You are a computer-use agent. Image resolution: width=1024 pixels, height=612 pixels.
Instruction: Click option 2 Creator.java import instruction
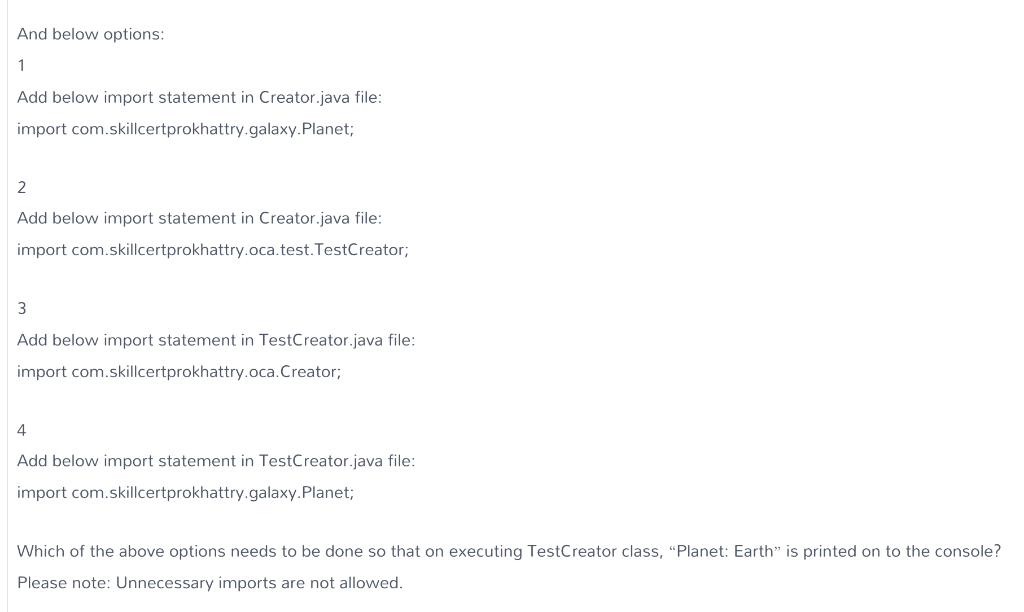199,218
